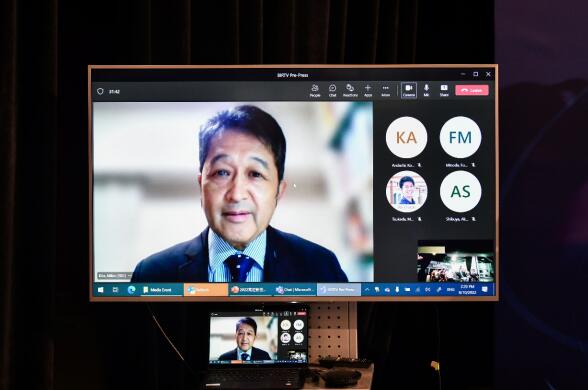
Task: Toggle the Camera on or off
Action: coord(409,90)
